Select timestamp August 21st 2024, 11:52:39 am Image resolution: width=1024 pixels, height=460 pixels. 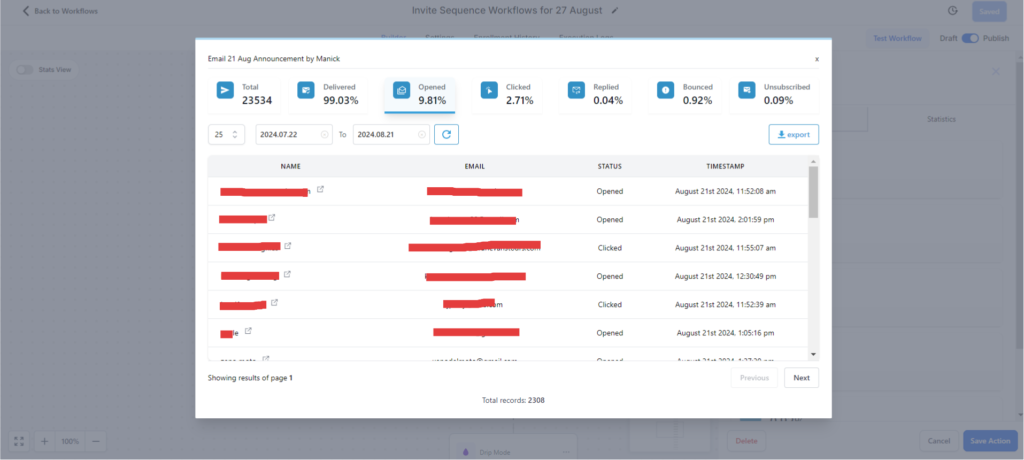(725, 304)
